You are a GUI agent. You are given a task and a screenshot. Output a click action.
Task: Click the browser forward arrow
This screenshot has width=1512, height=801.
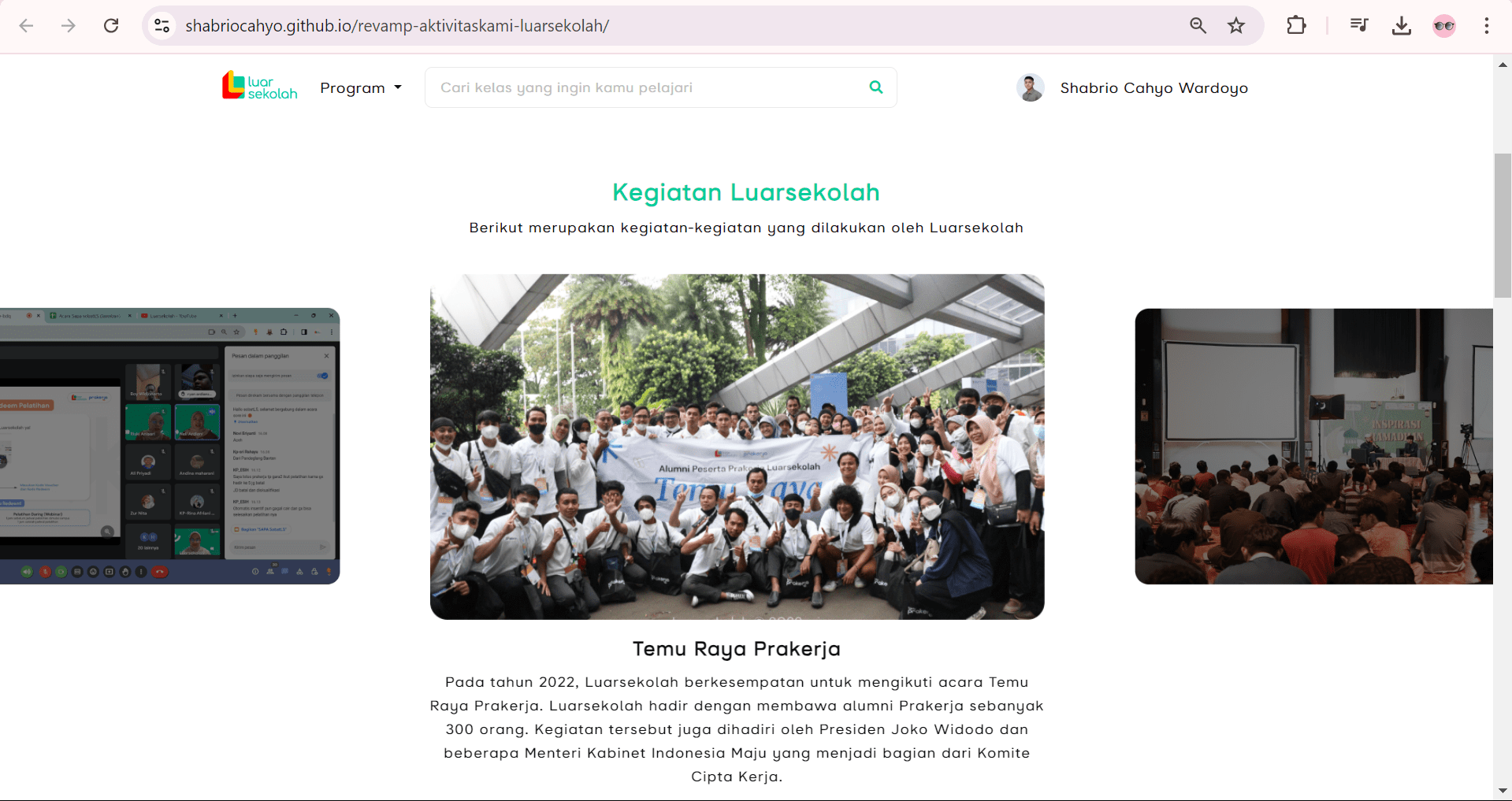pyautogui.click(x=69, y=26)
